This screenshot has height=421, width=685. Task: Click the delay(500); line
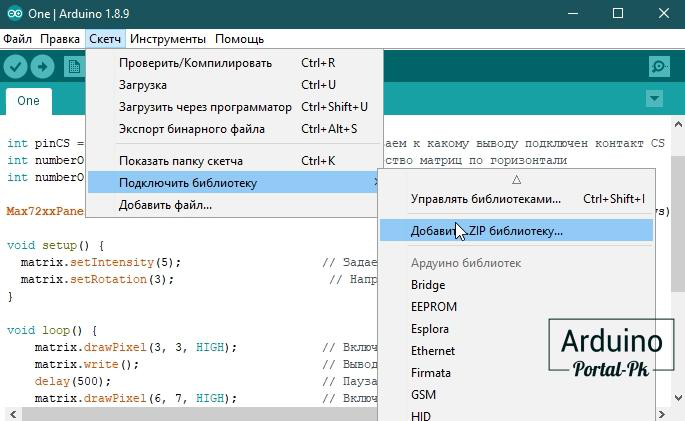click(73, 381)
